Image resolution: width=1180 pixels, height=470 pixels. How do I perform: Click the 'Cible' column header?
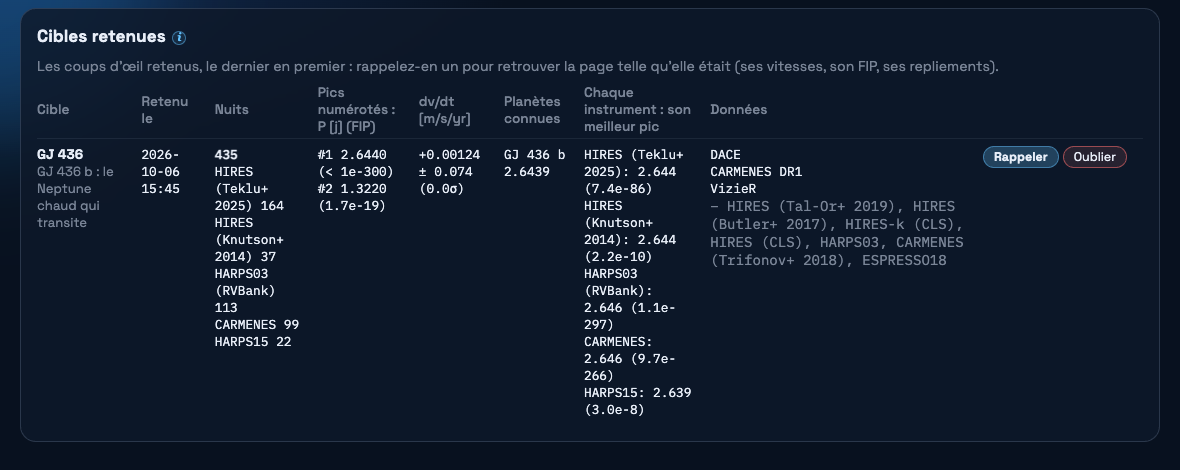point(53,110)
